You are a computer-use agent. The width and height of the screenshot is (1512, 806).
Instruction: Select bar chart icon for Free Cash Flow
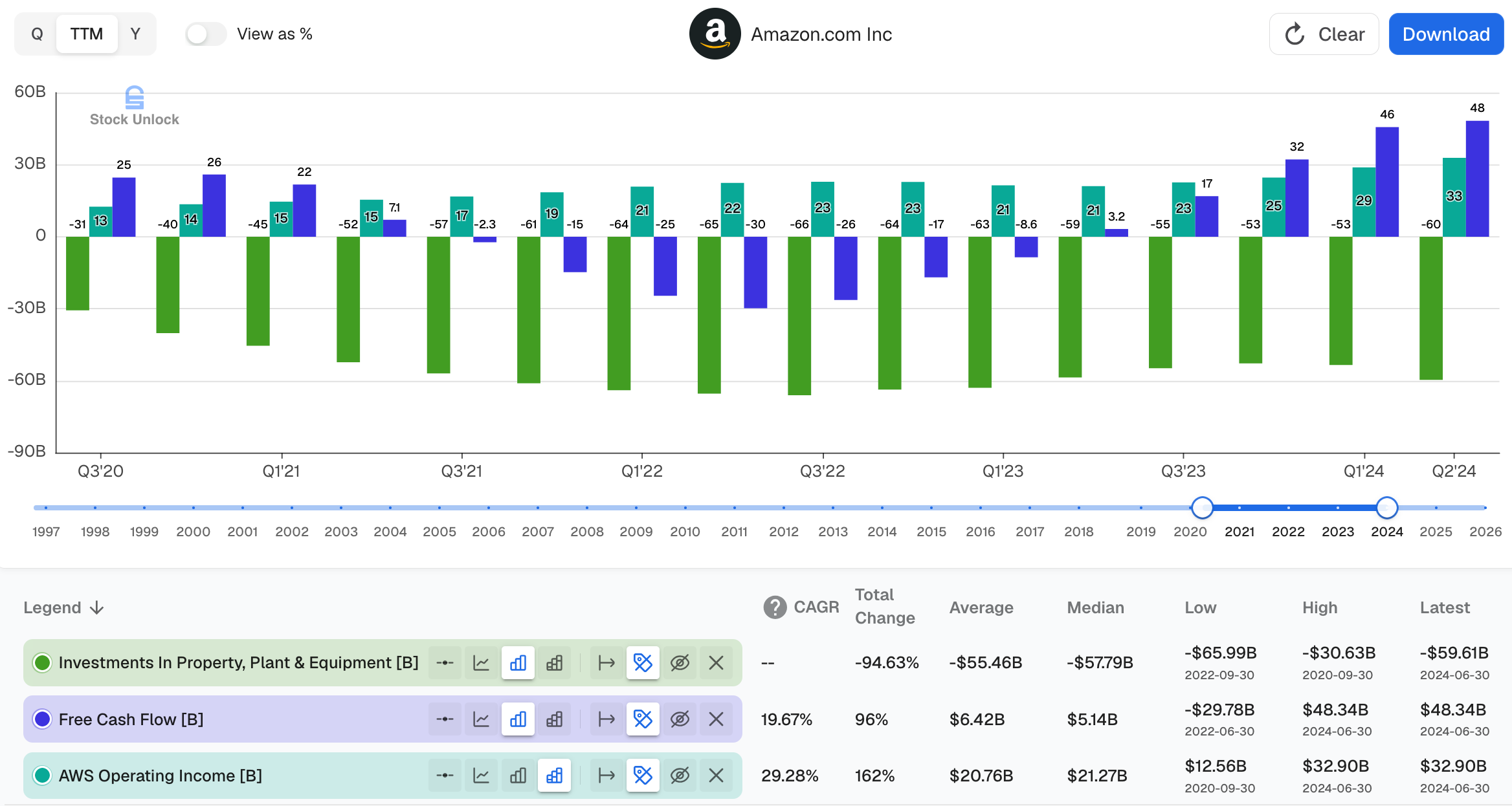click(518, 719)
